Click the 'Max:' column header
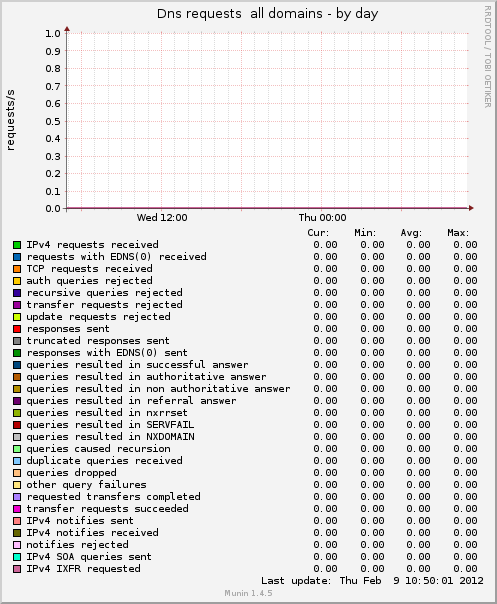 458,233
